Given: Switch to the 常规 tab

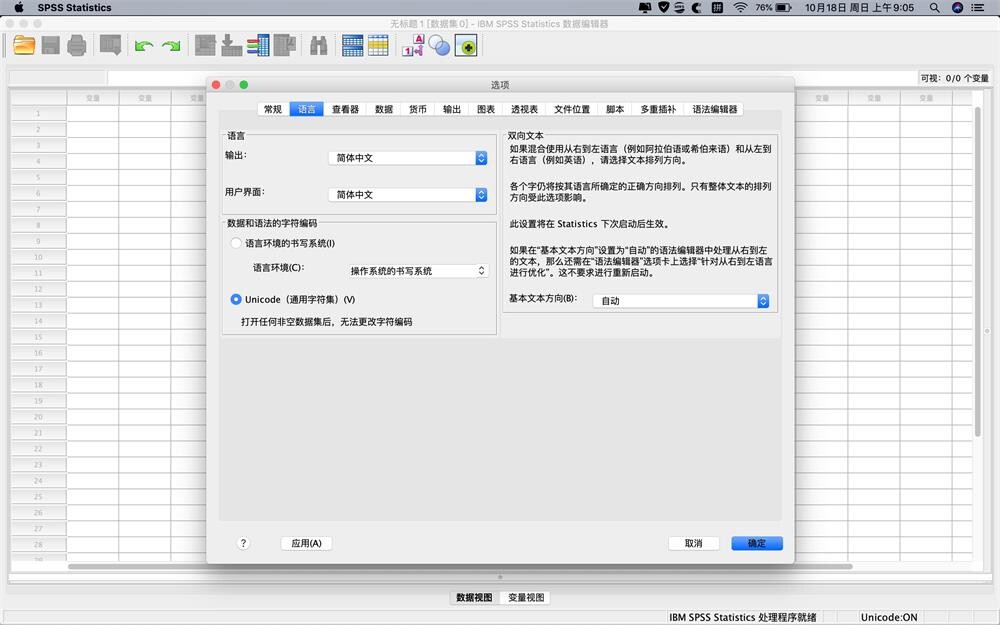Looking at the screenshot, I should tap(273, 109).
